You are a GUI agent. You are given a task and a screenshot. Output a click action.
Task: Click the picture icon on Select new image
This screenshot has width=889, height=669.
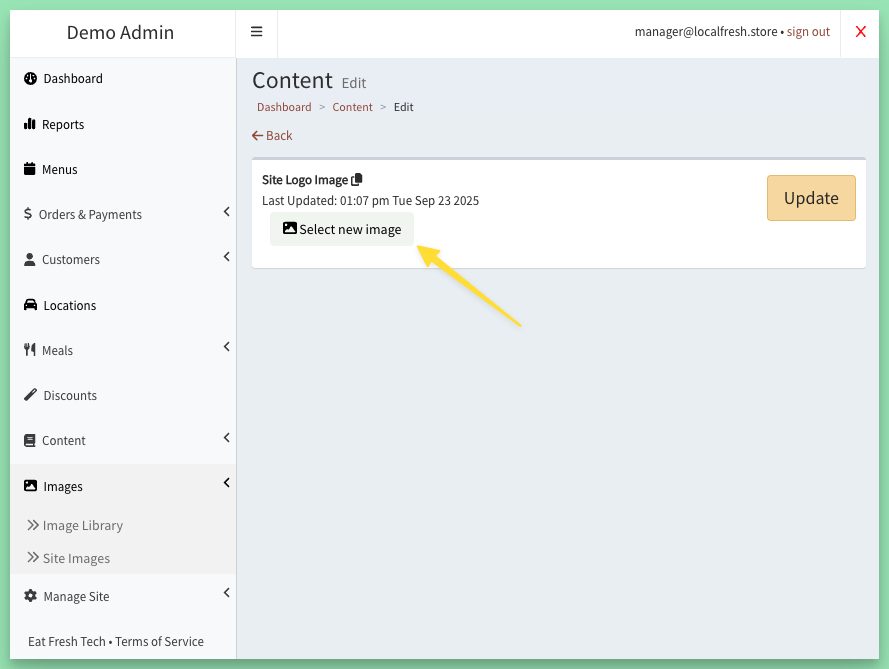coord(290,228)
